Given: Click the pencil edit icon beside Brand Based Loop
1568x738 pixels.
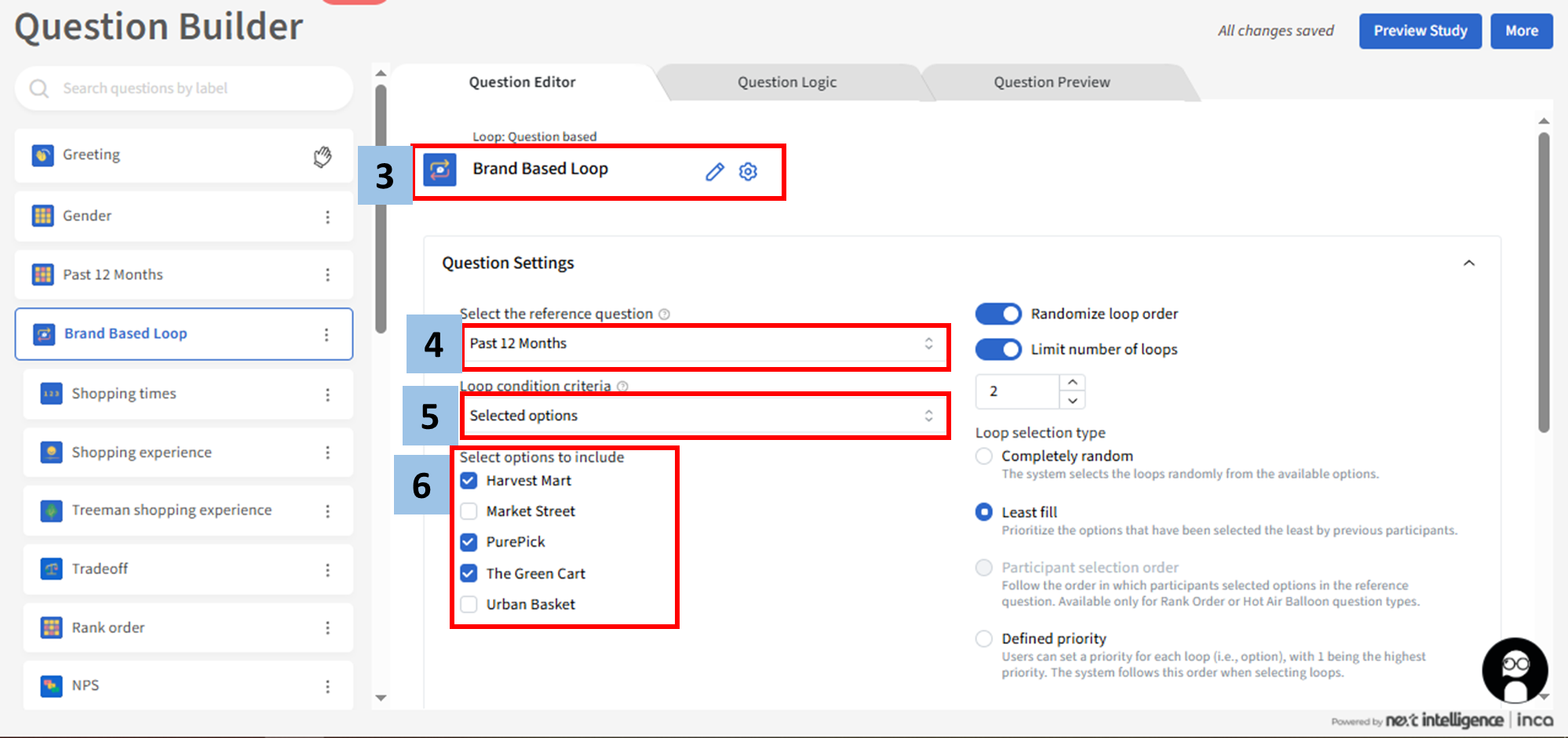Looking at the screenshot, I should click(714, 172).
